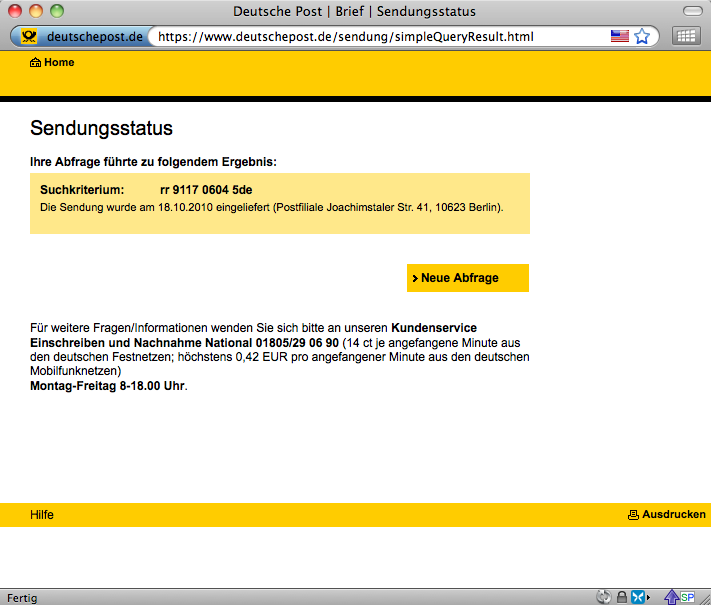Click the green zoom window button

(56, 11)
